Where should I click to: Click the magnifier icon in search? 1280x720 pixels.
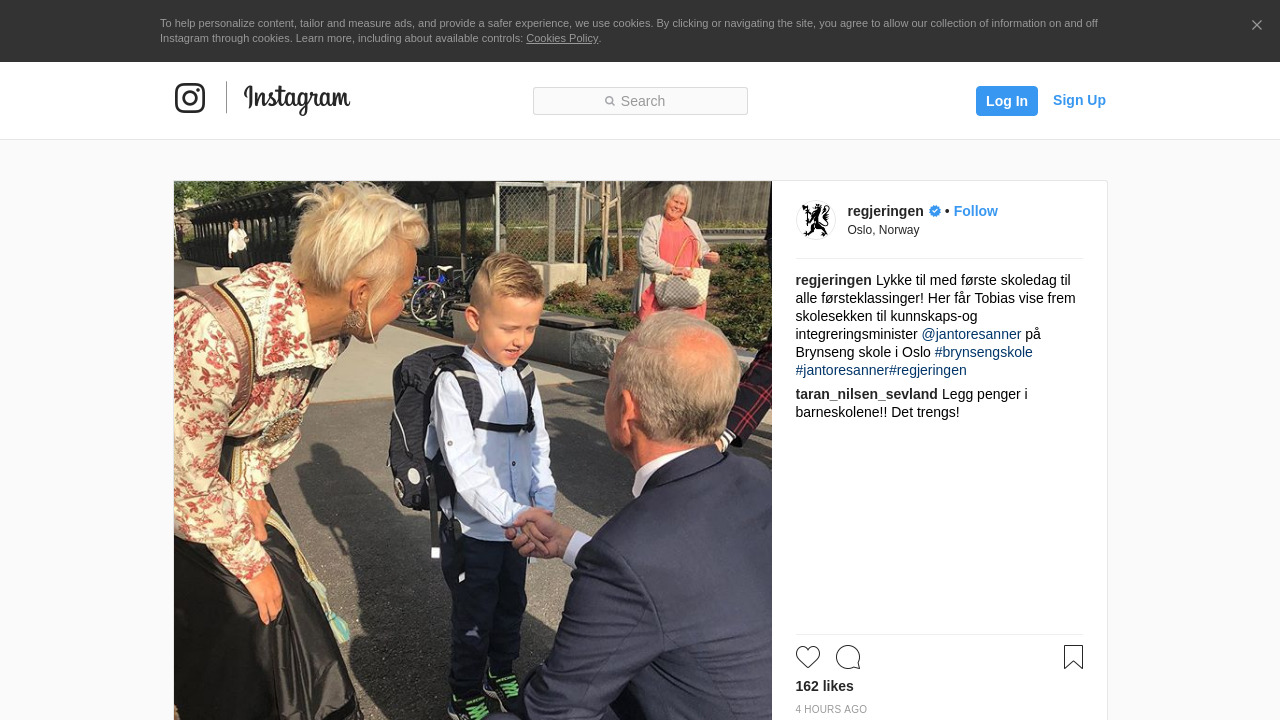[x=610, y=101]
